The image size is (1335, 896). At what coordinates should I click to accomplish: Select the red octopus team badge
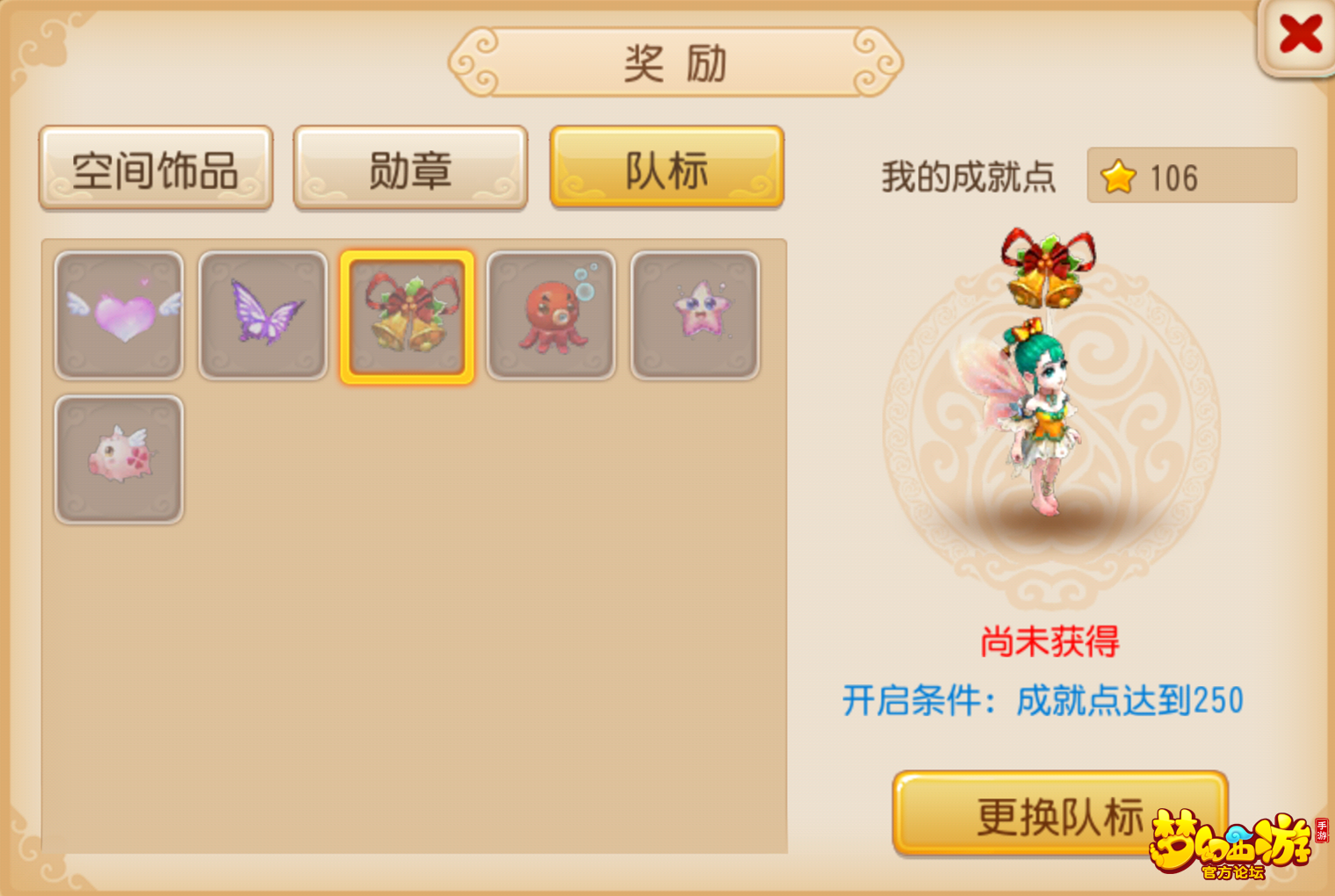tap(552, 316)
